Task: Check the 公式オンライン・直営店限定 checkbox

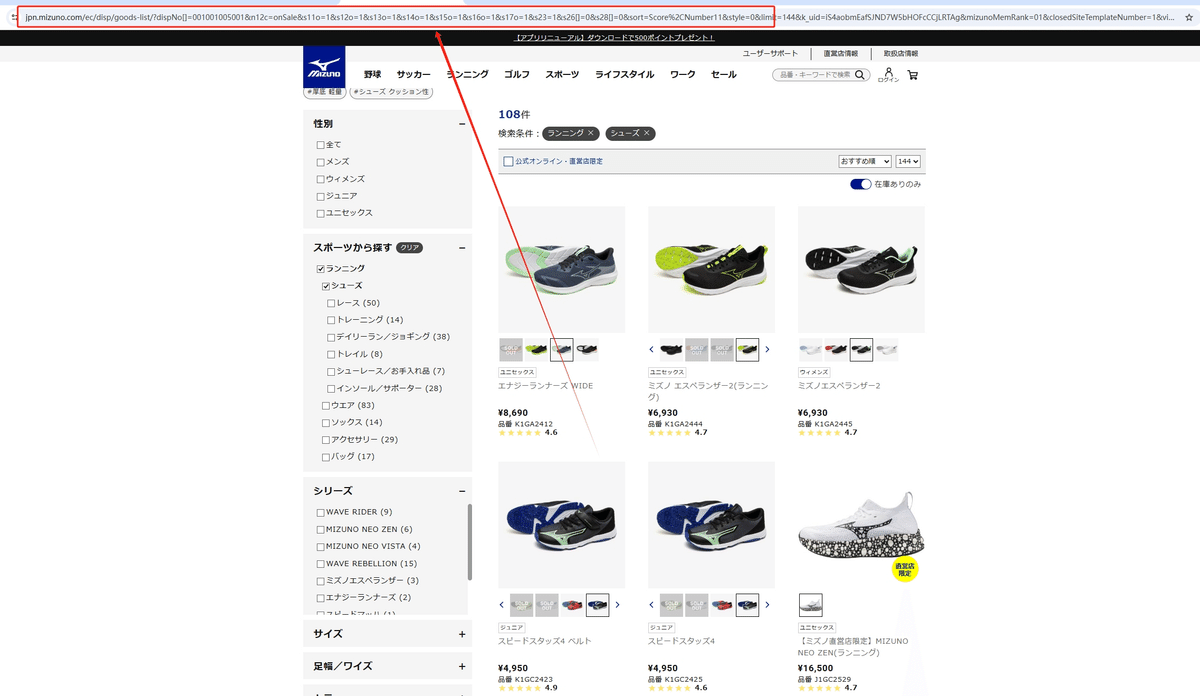Action: coord(508,161)
